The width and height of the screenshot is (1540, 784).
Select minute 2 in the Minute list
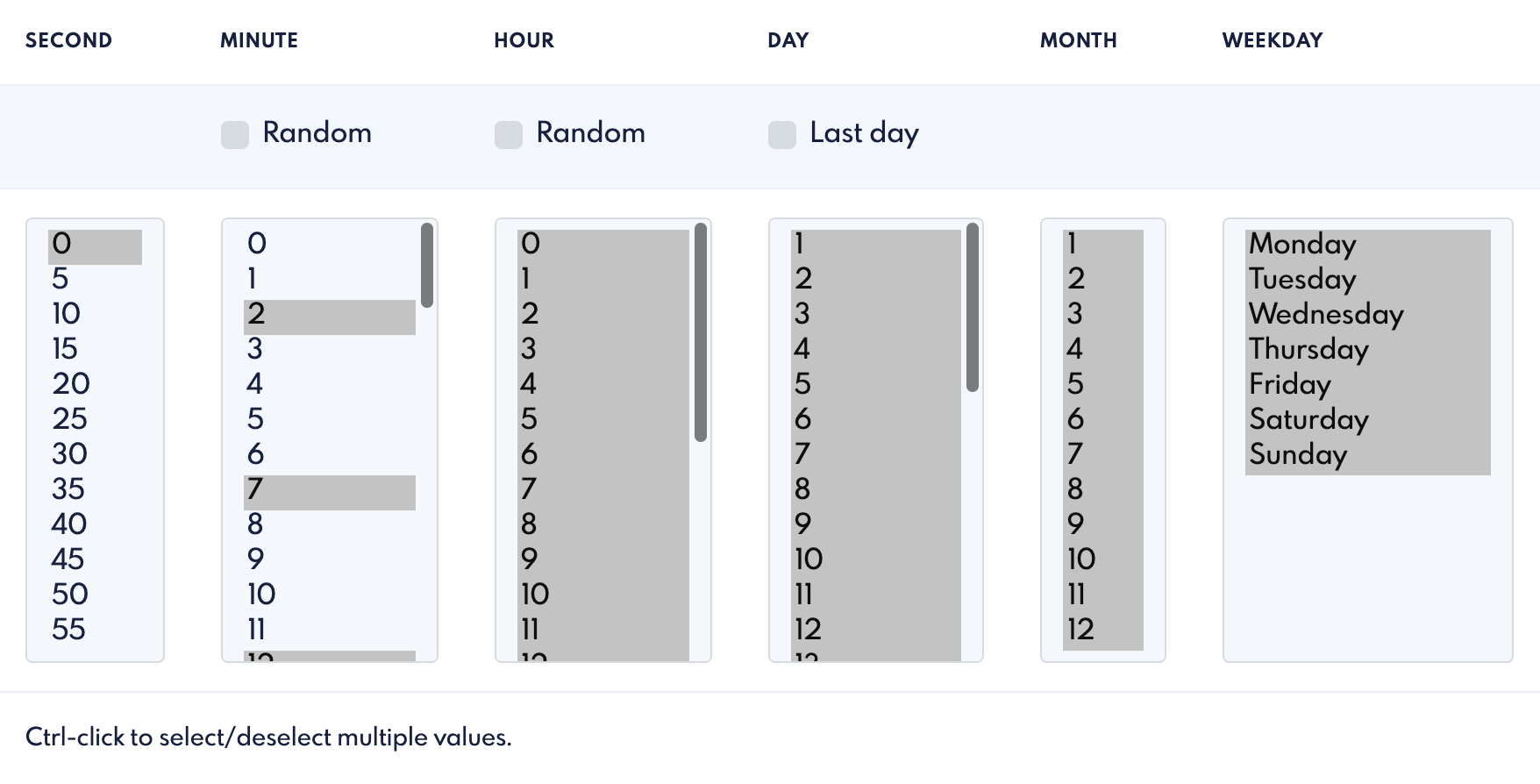(x=256, y=314)
